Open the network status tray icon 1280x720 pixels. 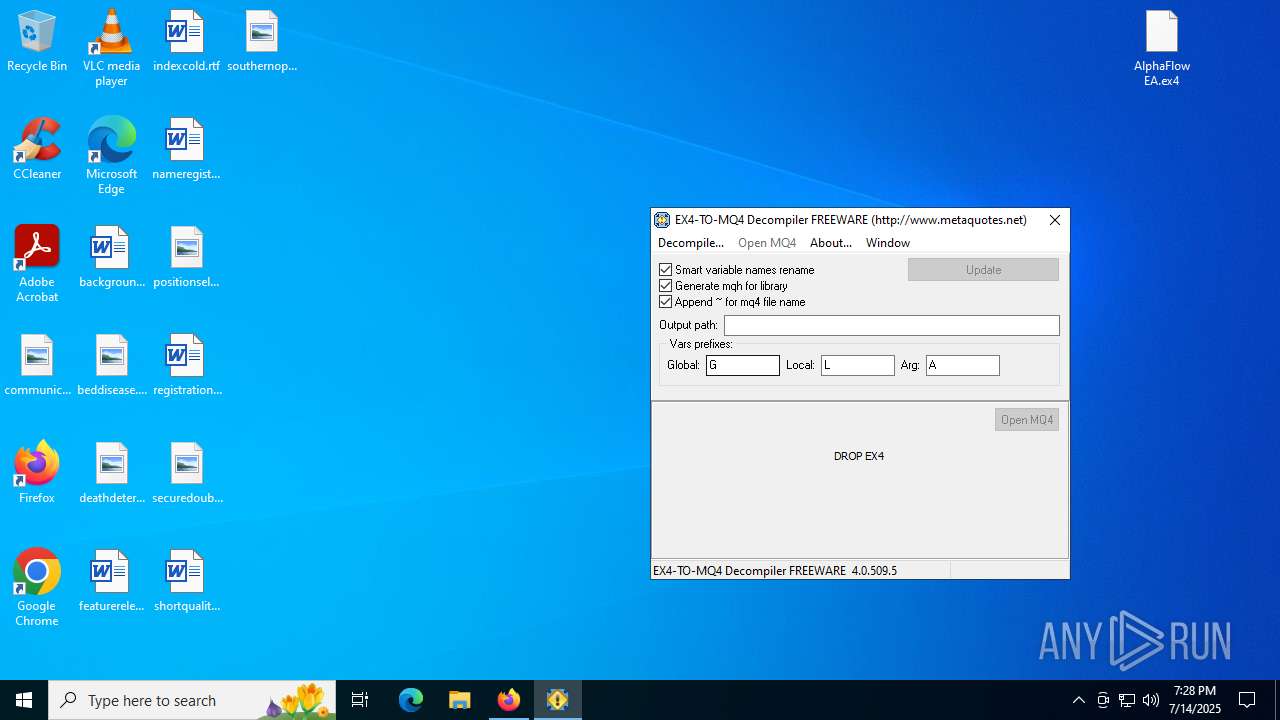1127,700
